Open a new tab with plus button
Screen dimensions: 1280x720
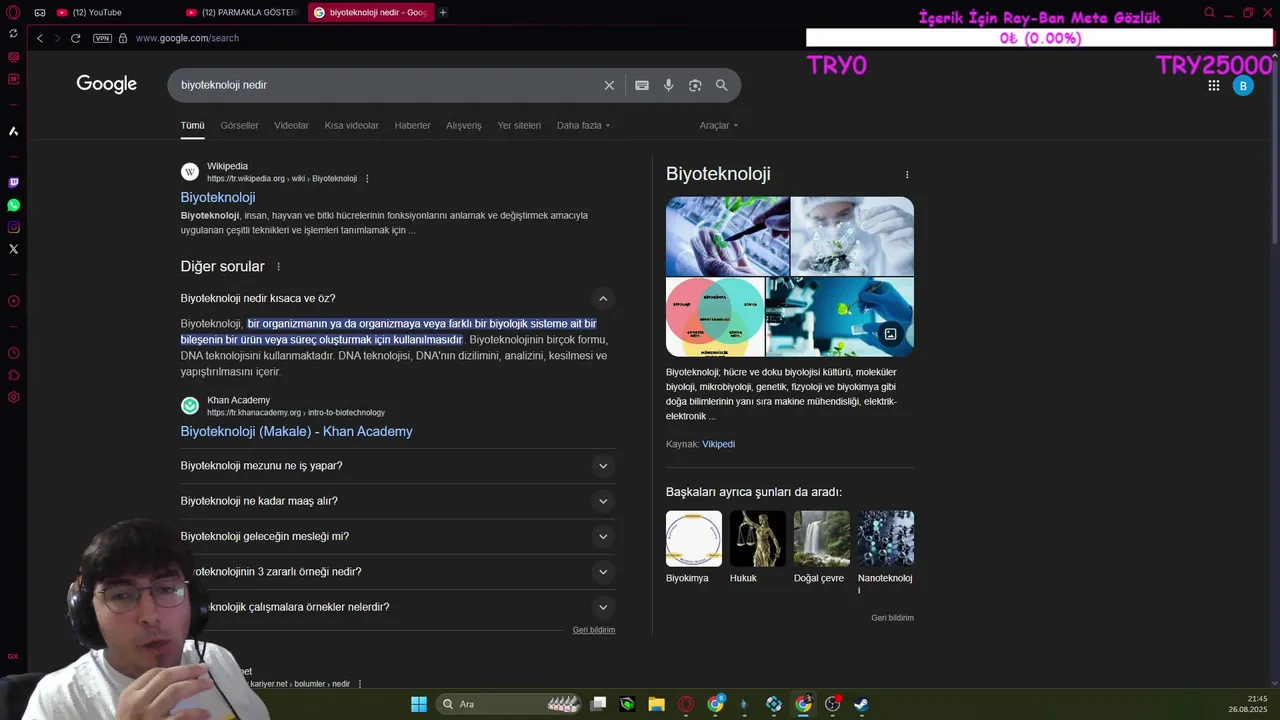[443, 13]
